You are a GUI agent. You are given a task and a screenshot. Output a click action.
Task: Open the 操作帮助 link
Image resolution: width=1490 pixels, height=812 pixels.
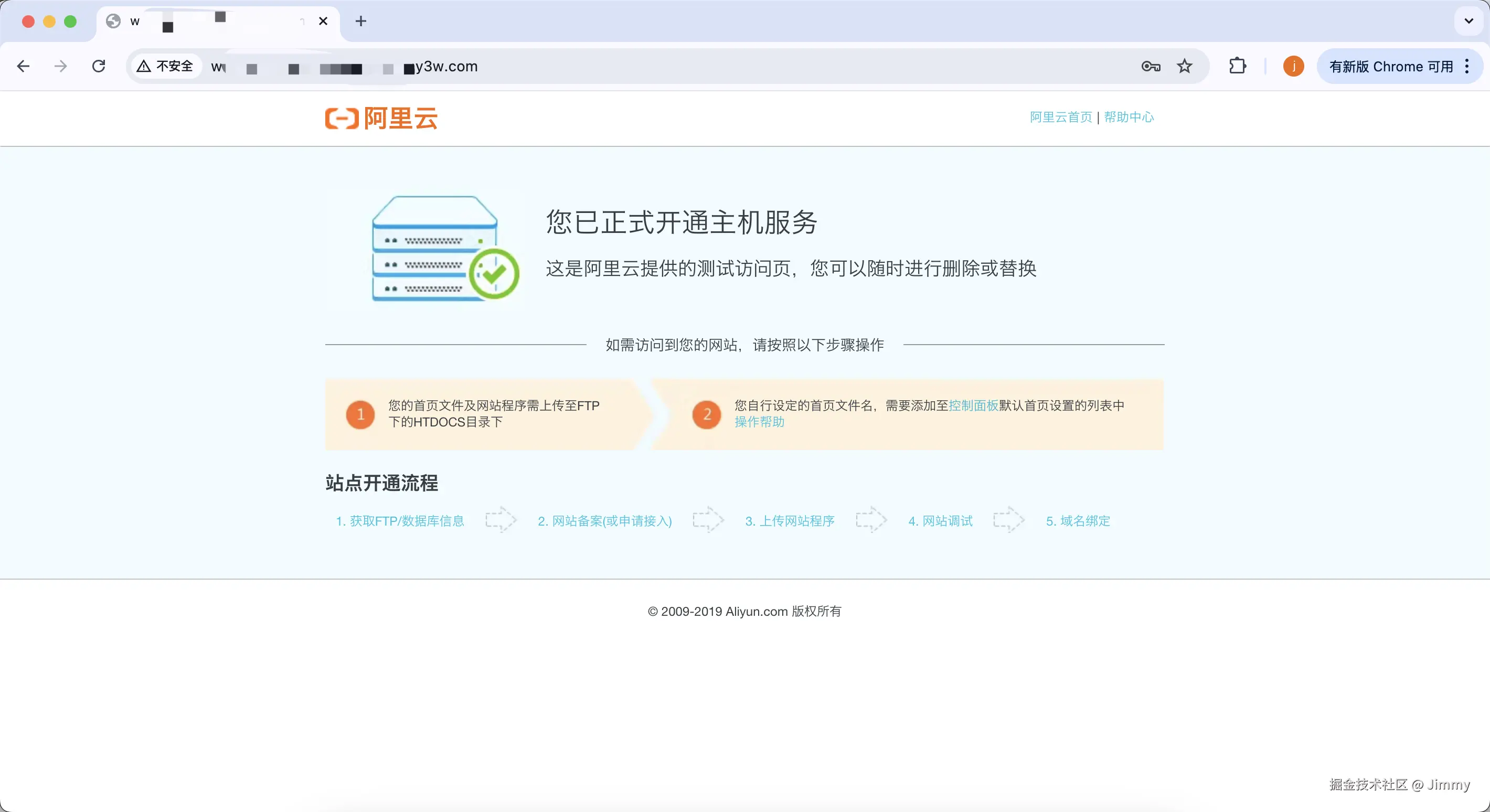pos(760,422)
